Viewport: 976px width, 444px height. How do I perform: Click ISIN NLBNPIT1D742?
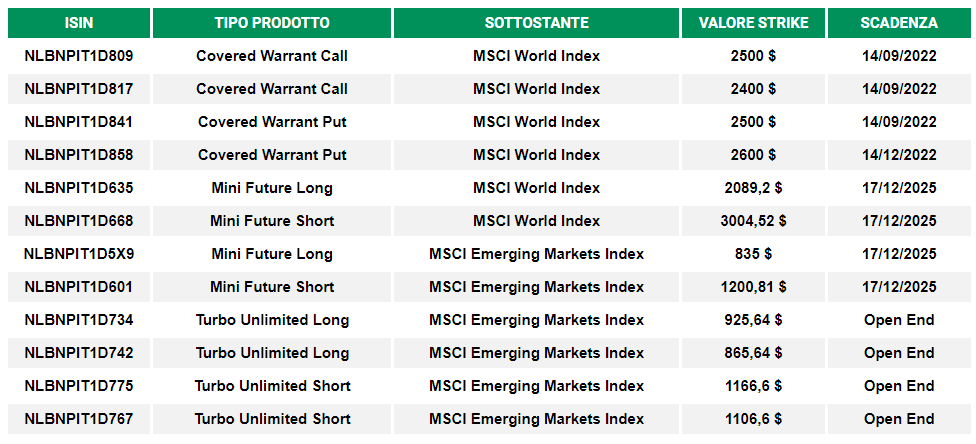coord(79,353)
